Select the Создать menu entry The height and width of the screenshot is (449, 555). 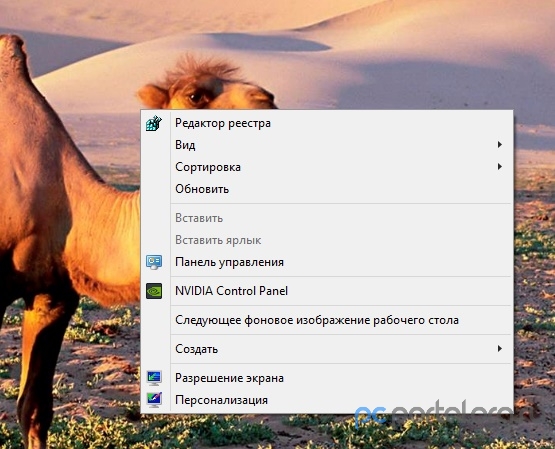pos(327,349)
